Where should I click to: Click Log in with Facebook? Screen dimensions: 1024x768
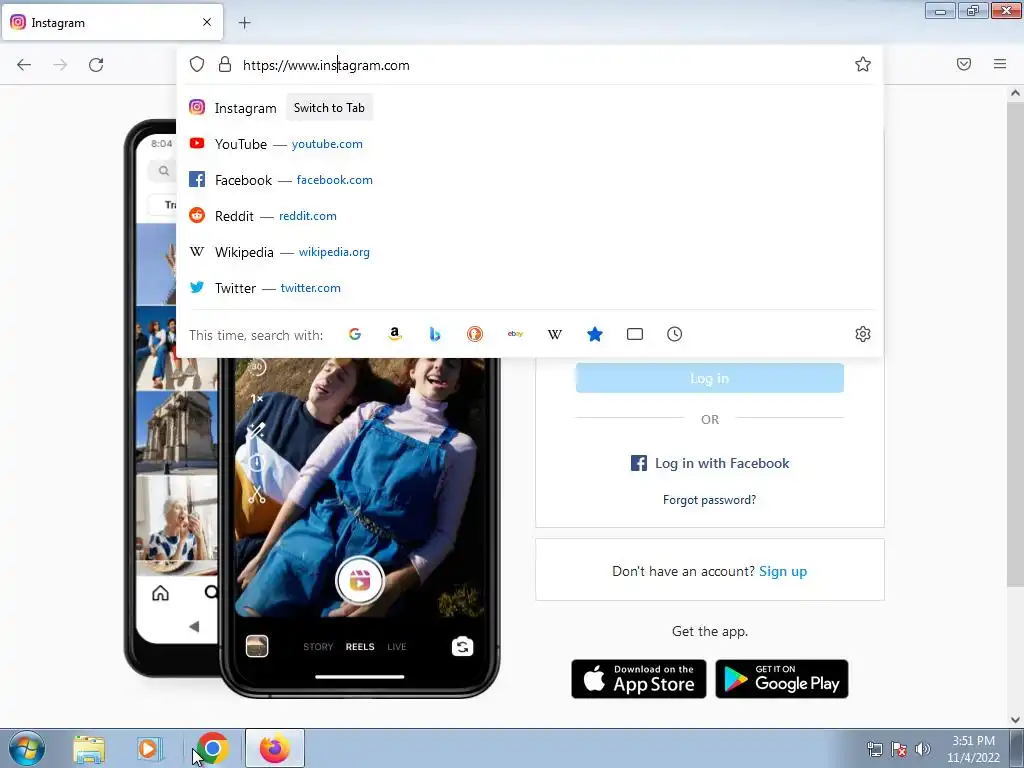pyautogui.click(x=710, y=463)
